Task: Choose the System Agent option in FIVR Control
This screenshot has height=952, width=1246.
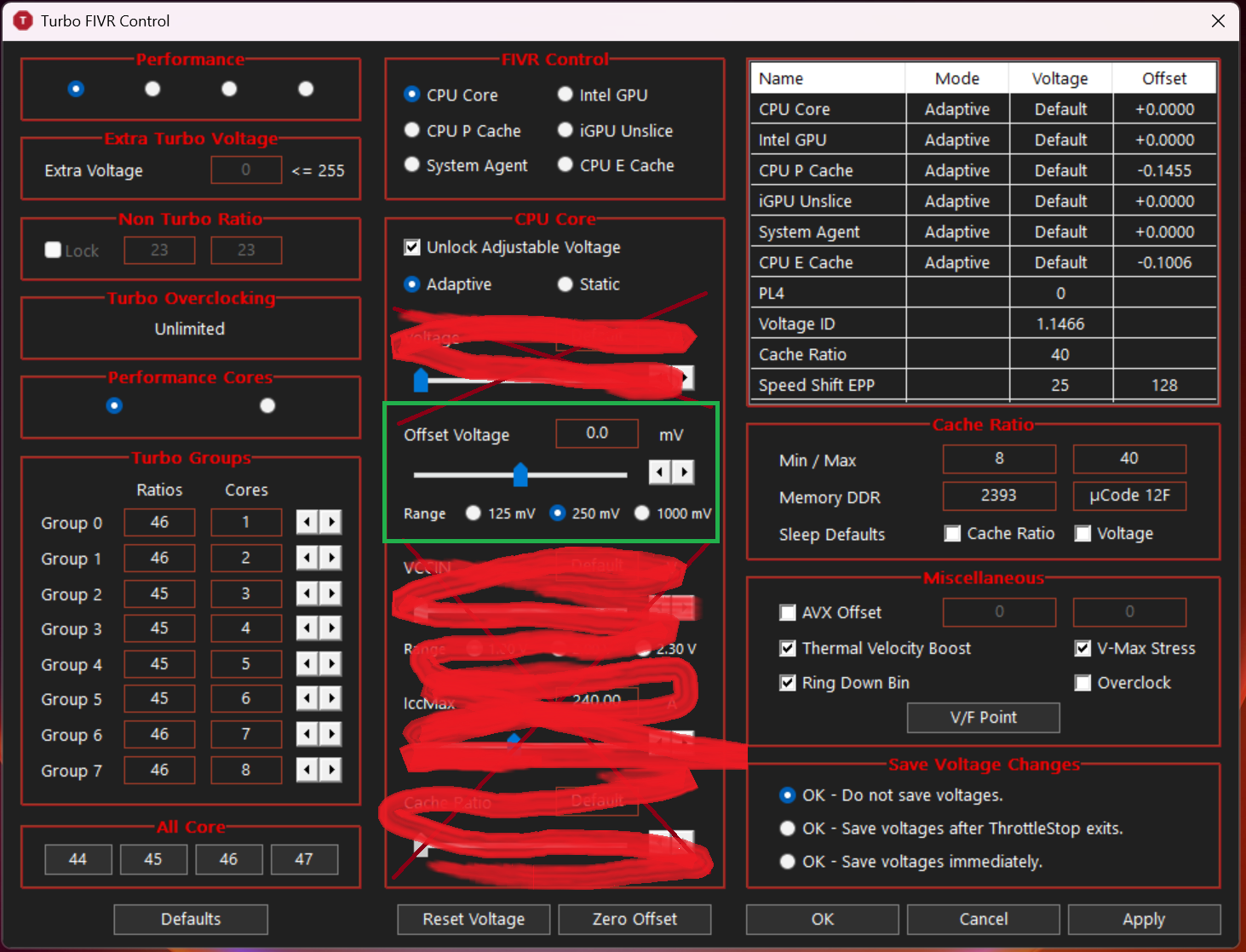Action: [412, 165]
